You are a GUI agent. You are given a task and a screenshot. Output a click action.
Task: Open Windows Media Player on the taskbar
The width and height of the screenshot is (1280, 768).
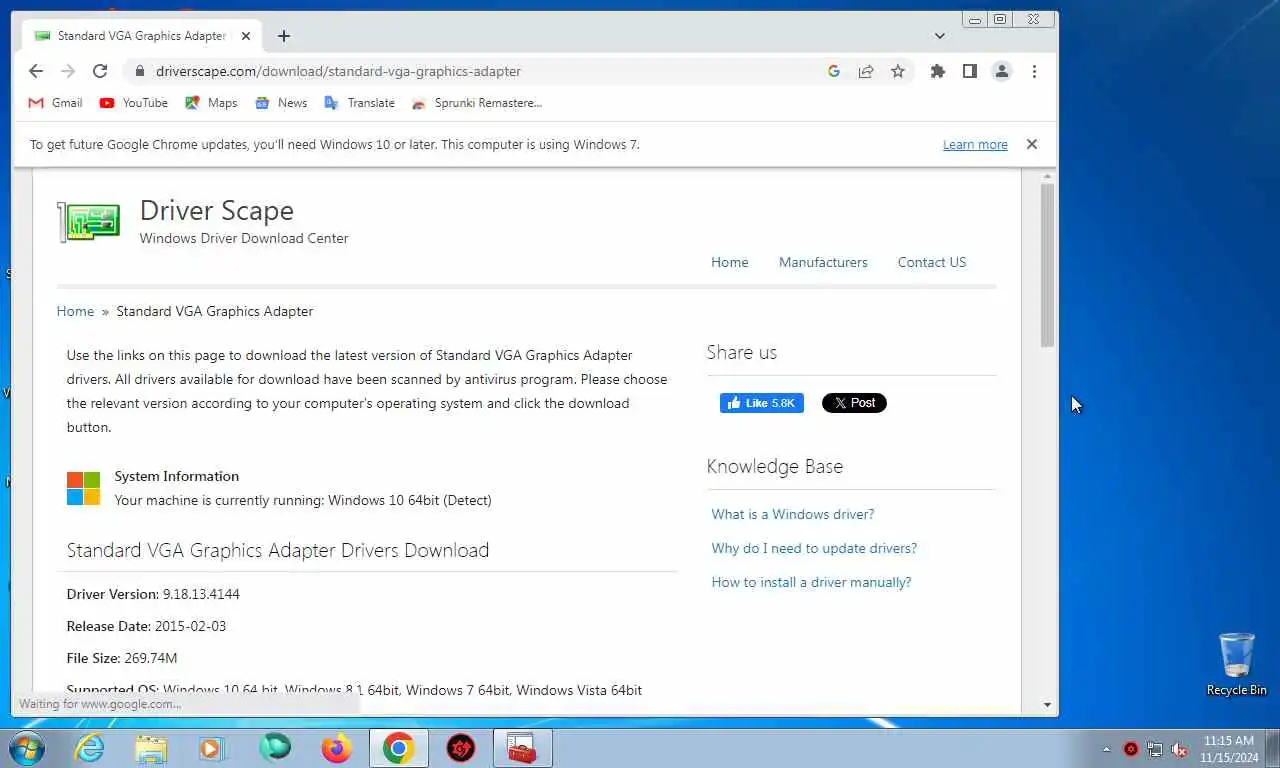pos(212,748)
